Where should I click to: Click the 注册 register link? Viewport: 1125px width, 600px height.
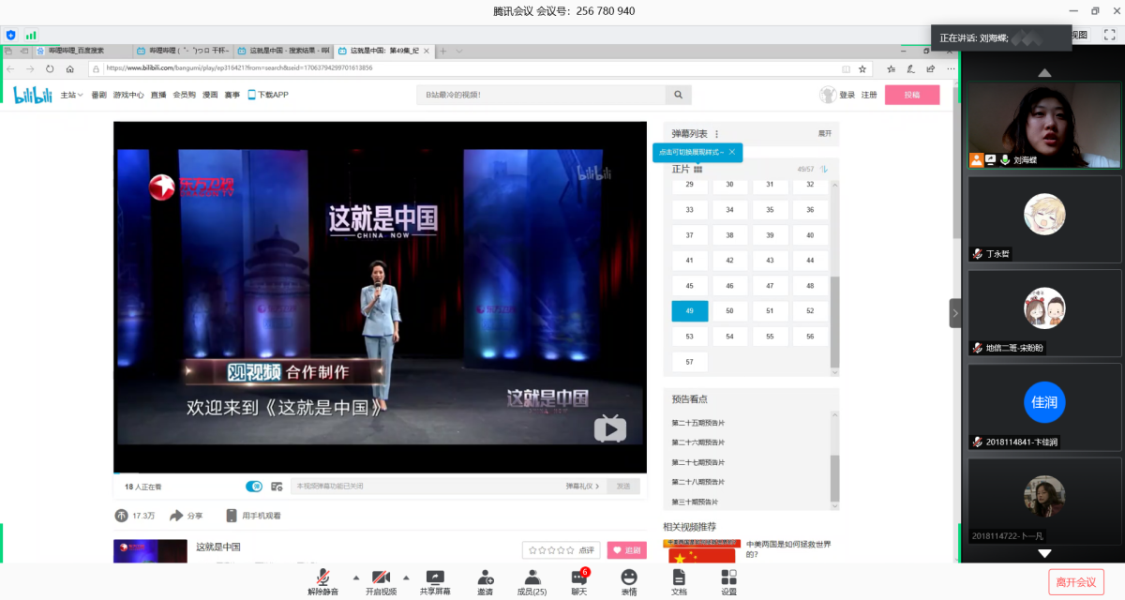click(870, 95)
